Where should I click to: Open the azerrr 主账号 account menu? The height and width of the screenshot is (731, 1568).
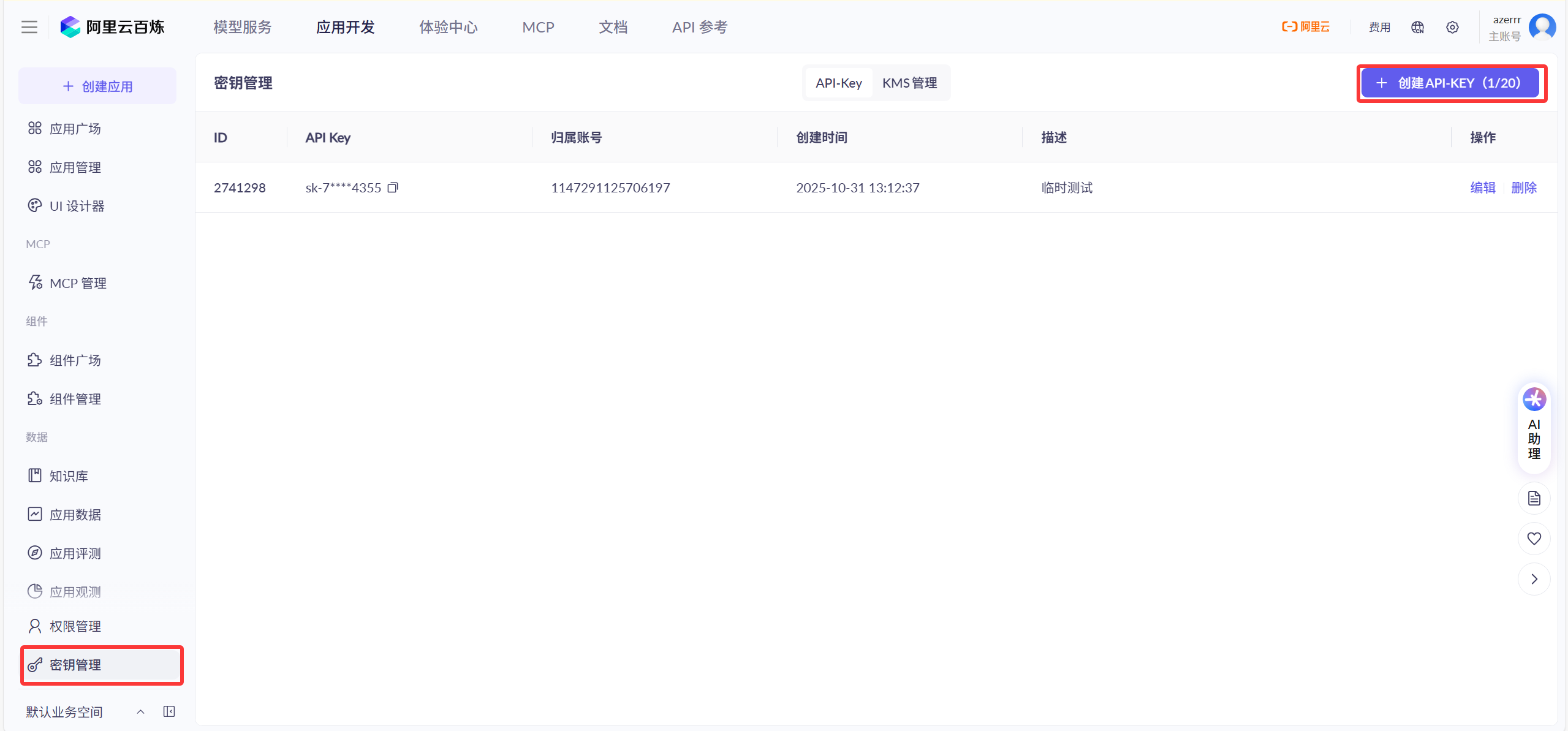1506,28
